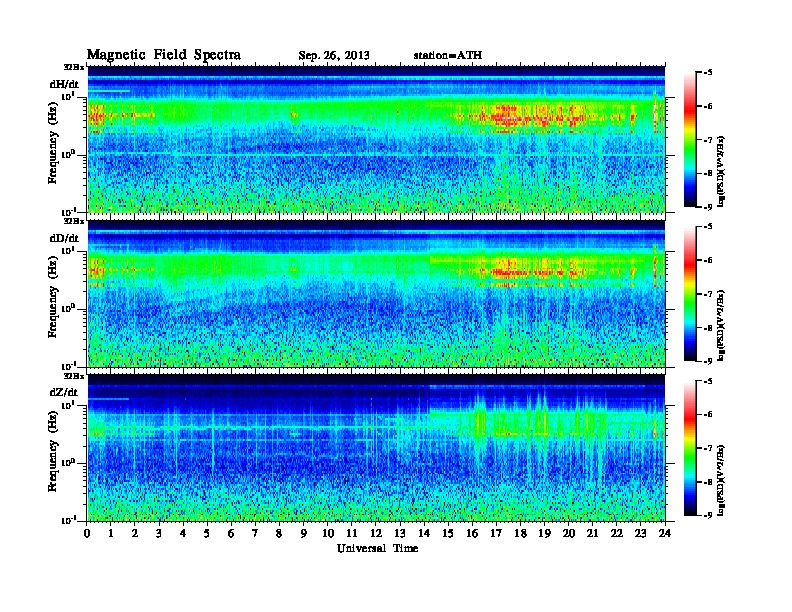Click the "22" hour tick on the time axis
This screenshot has width=792, height=612.
pyautogui.click(x=617, y=533)
